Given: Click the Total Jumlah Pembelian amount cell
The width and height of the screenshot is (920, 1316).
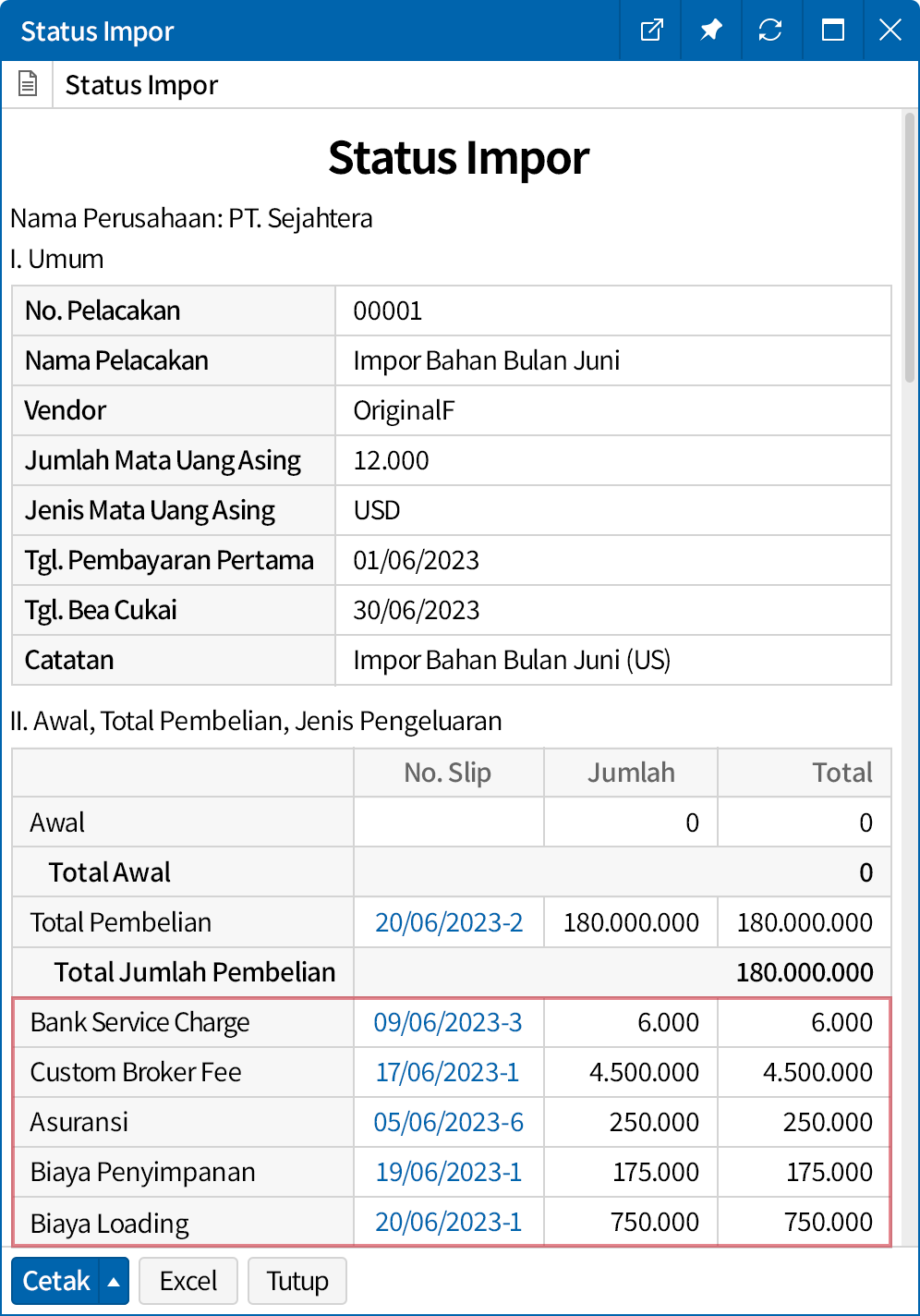Looking at the screenshot, I should [804, 972].
